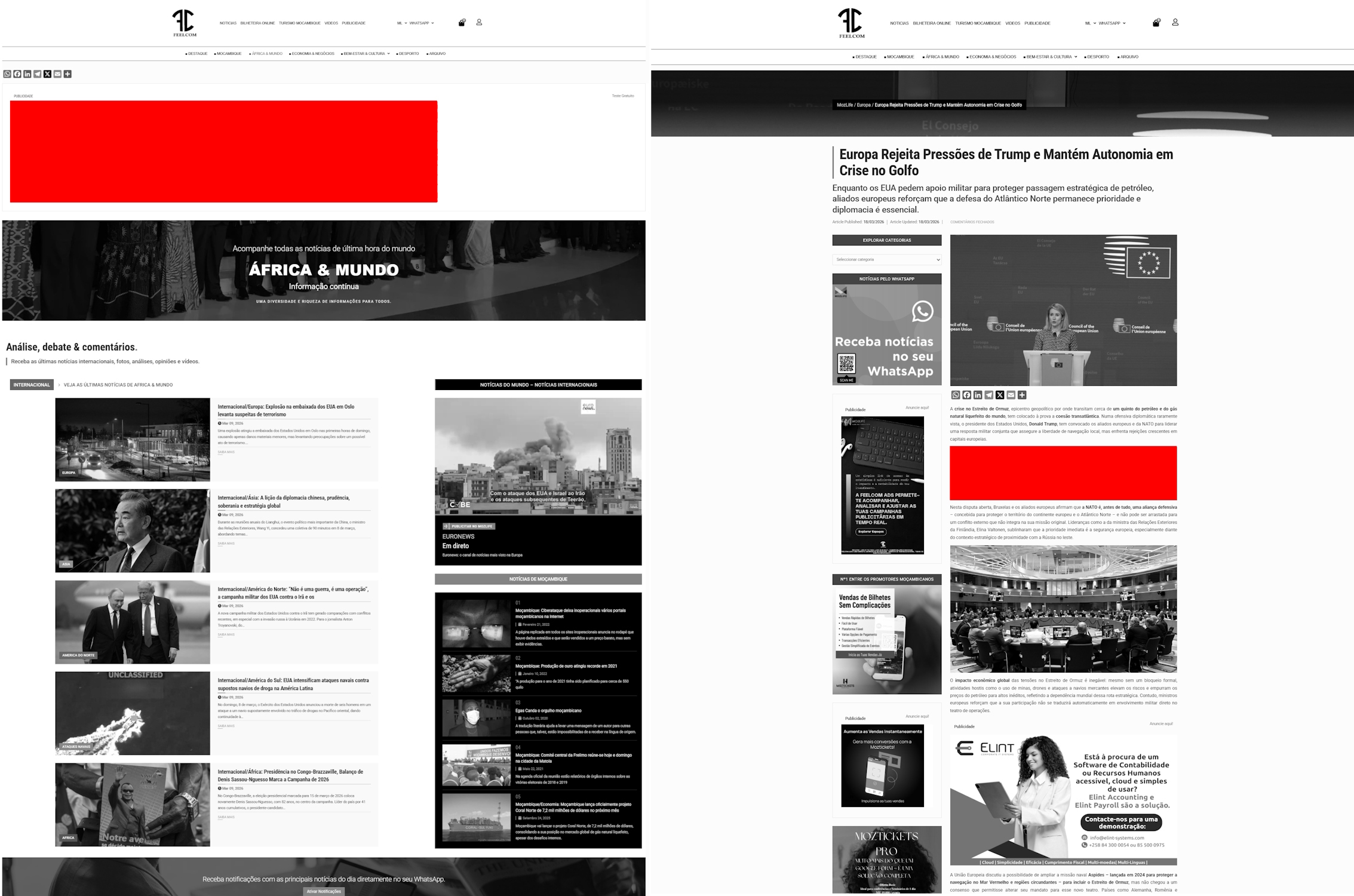Click the Ativar Notificações button
The width and height of the screenshot is (1354, 896).
(x=324, y=891)
